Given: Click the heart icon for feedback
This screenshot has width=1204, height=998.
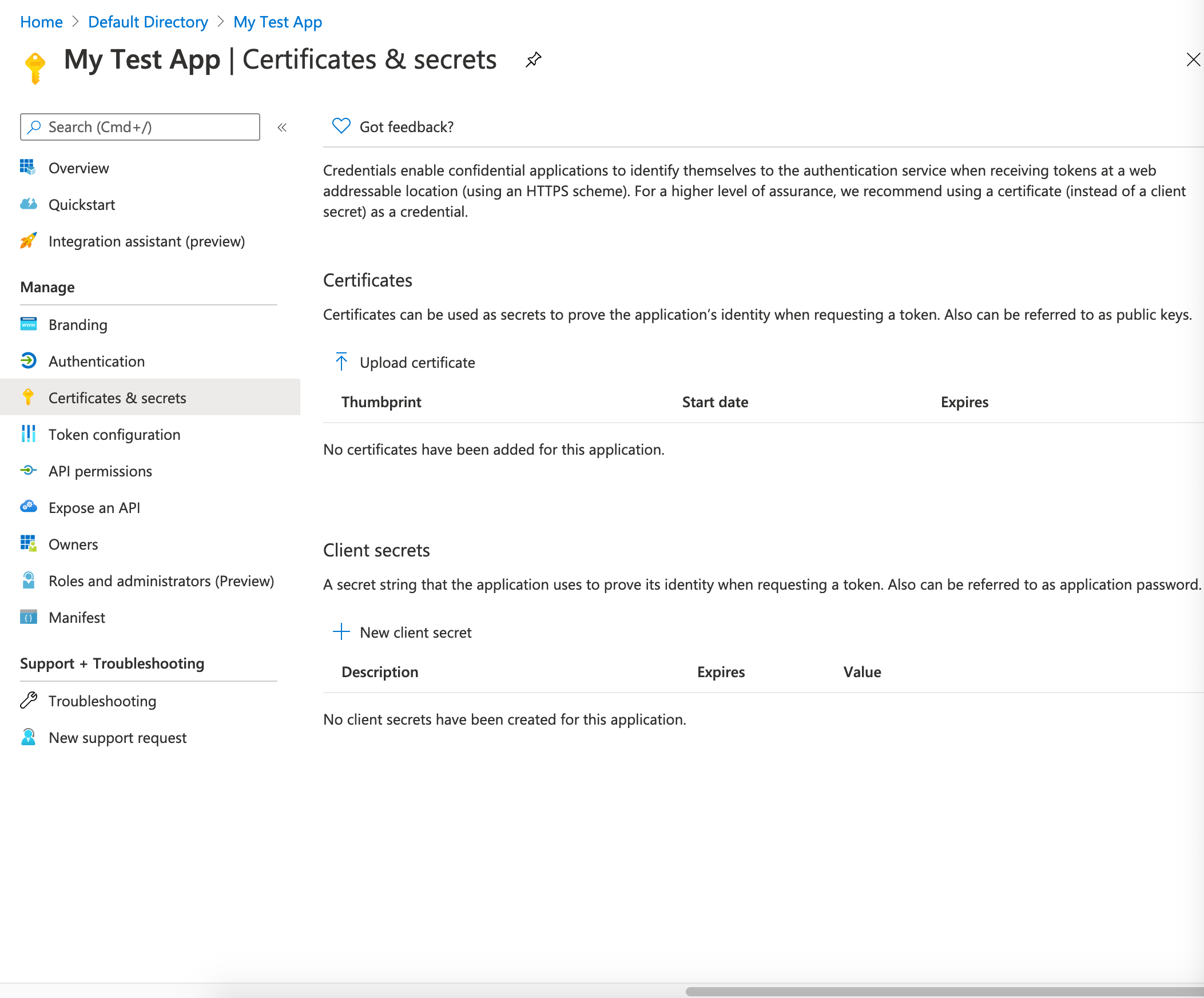Looking at the screenshot, I should point(340,126).
